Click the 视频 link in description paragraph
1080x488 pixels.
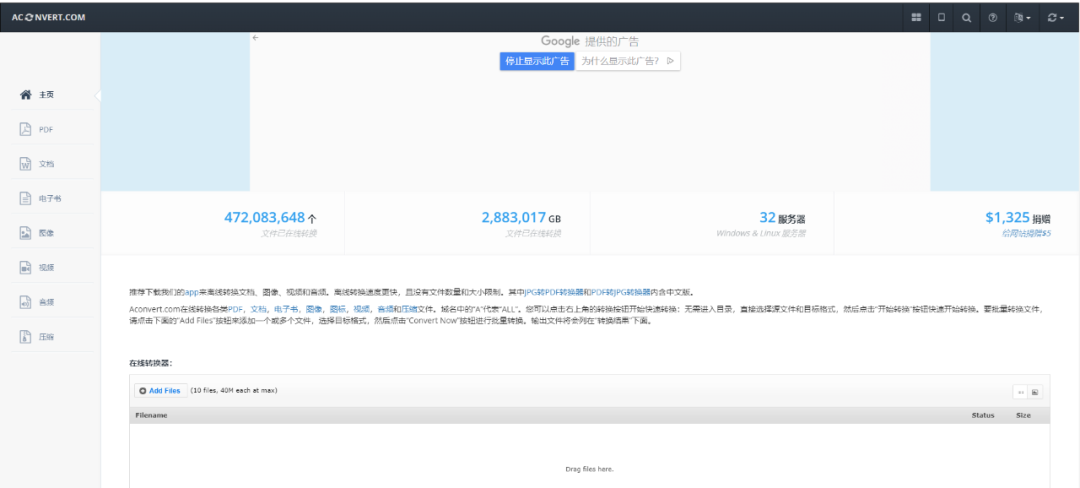coord(362,309)
